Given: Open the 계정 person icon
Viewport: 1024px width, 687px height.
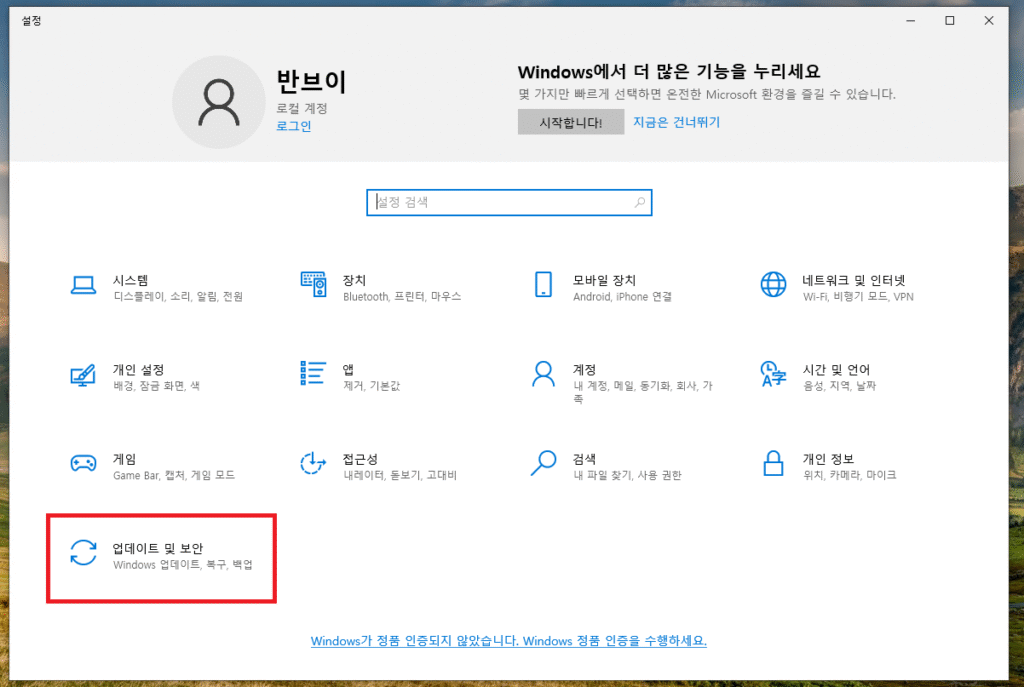Looking at the screenshot, I should (x=543, y=374).
